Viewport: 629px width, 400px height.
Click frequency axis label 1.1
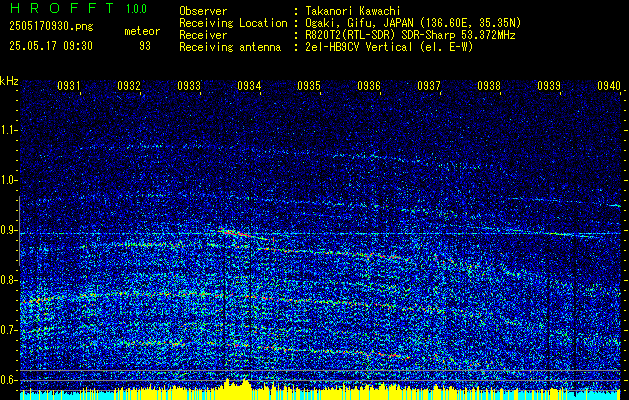8,130
